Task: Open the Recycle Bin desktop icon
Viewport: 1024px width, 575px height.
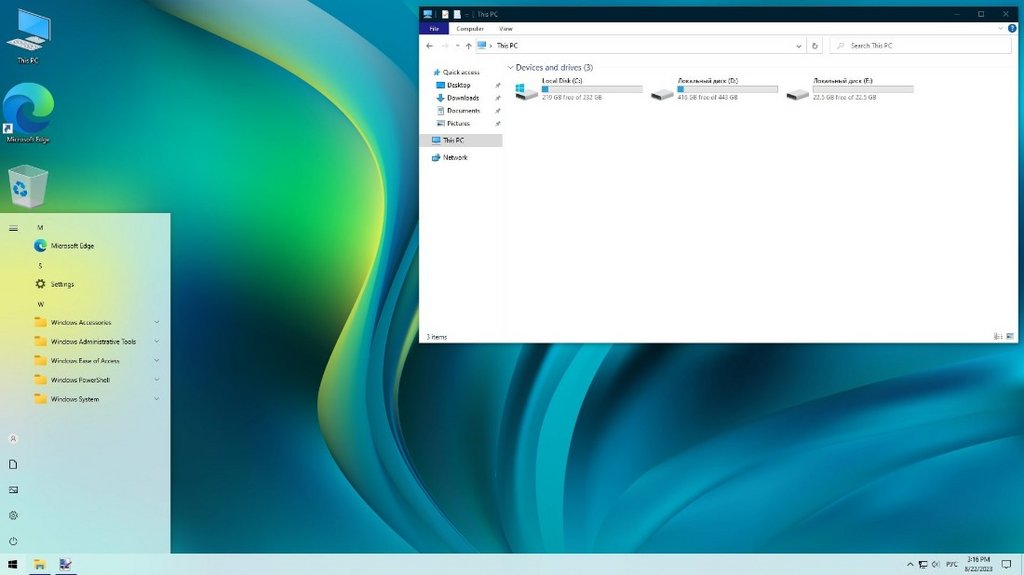Action: coord(28,186)
